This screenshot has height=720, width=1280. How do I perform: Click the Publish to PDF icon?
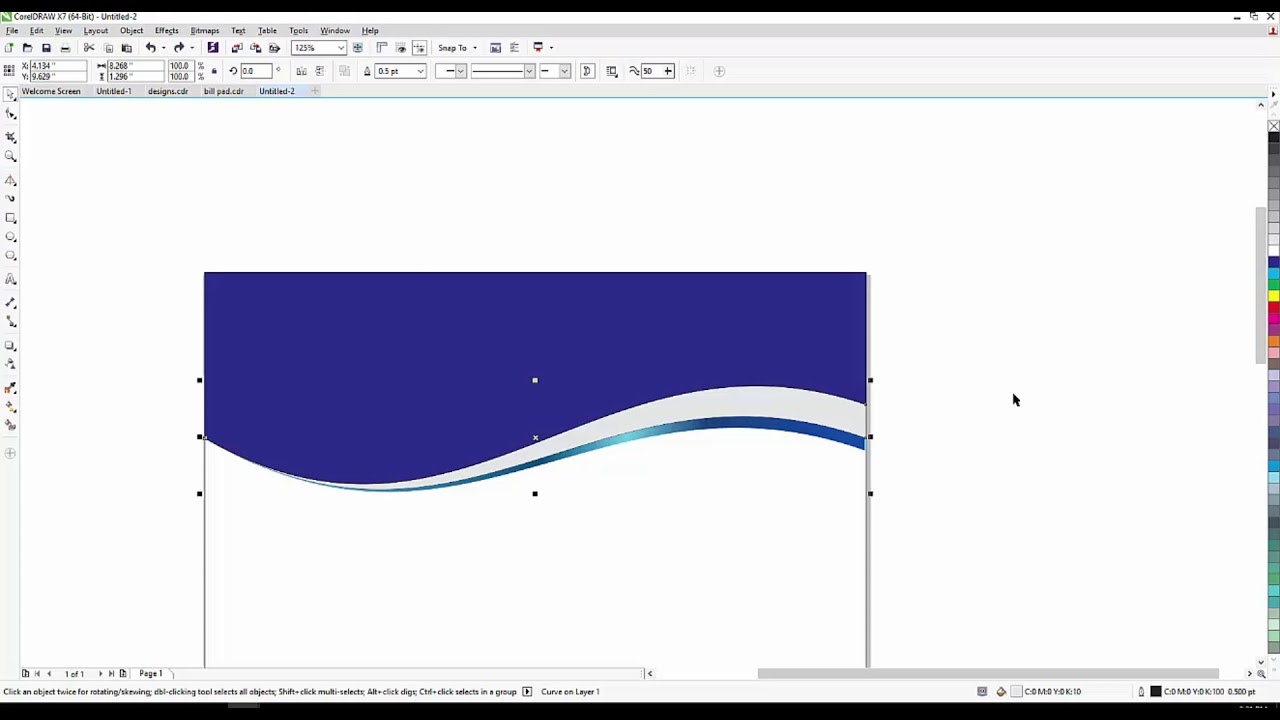tap(274, 48)
